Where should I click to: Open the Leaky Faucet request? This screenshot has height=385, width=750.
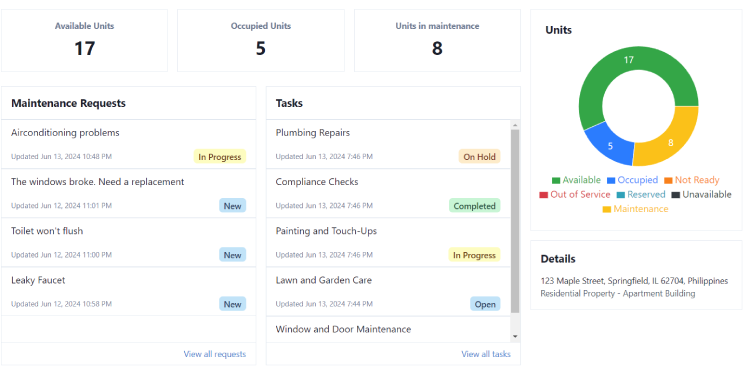tap(128, 292)
